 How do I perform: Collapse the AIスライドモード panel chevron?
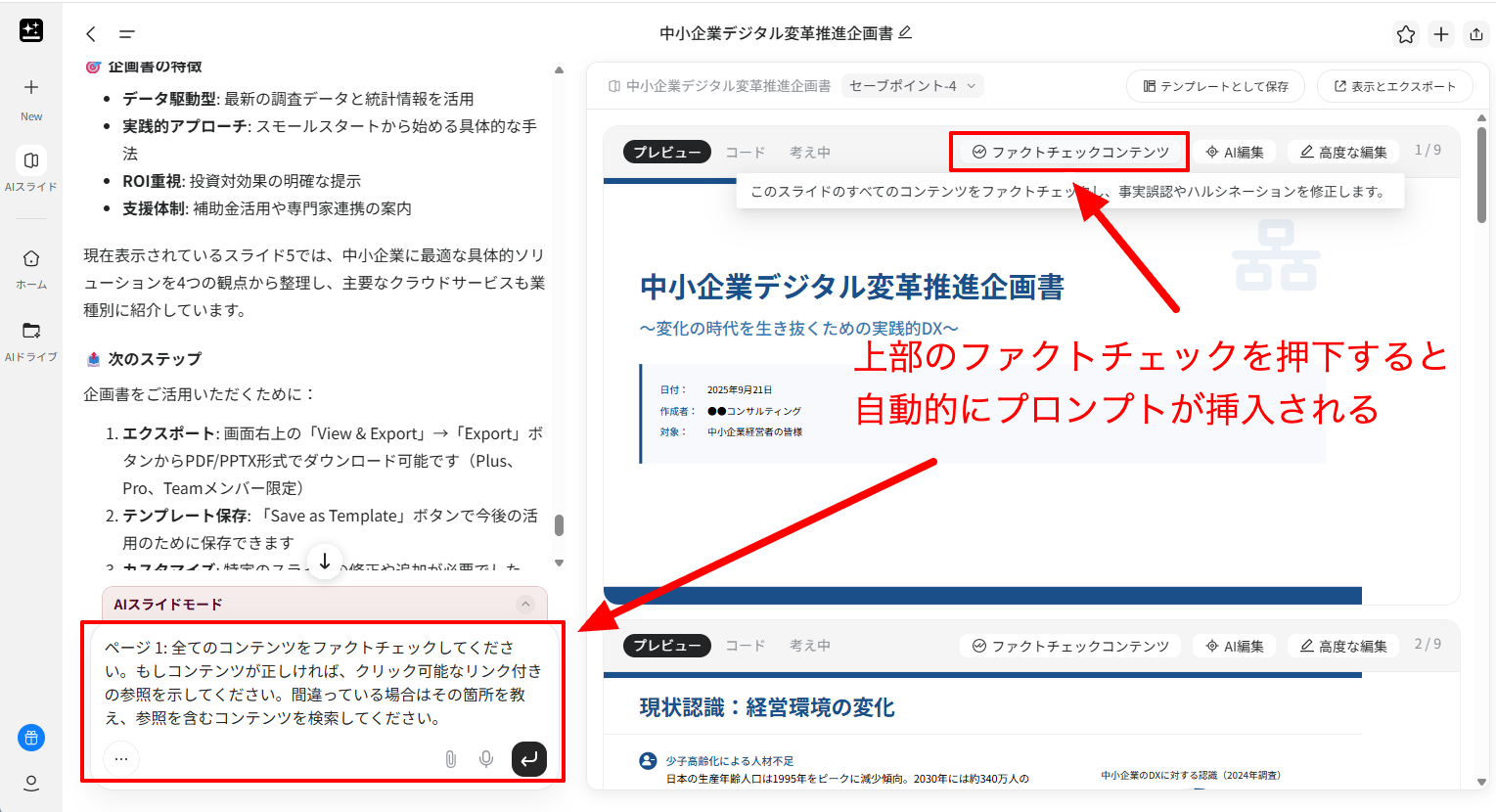coord(526,604)
